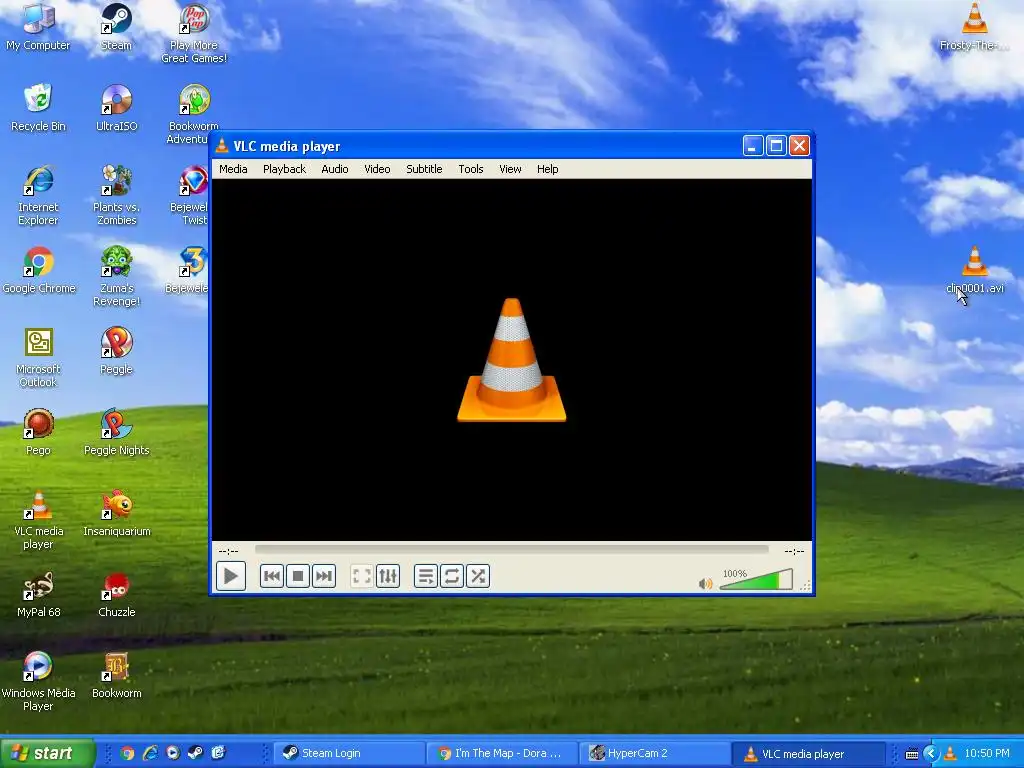Switch to the Steam Login taskbar window
Screen dimensions: 1024x768
coord(349,753)
